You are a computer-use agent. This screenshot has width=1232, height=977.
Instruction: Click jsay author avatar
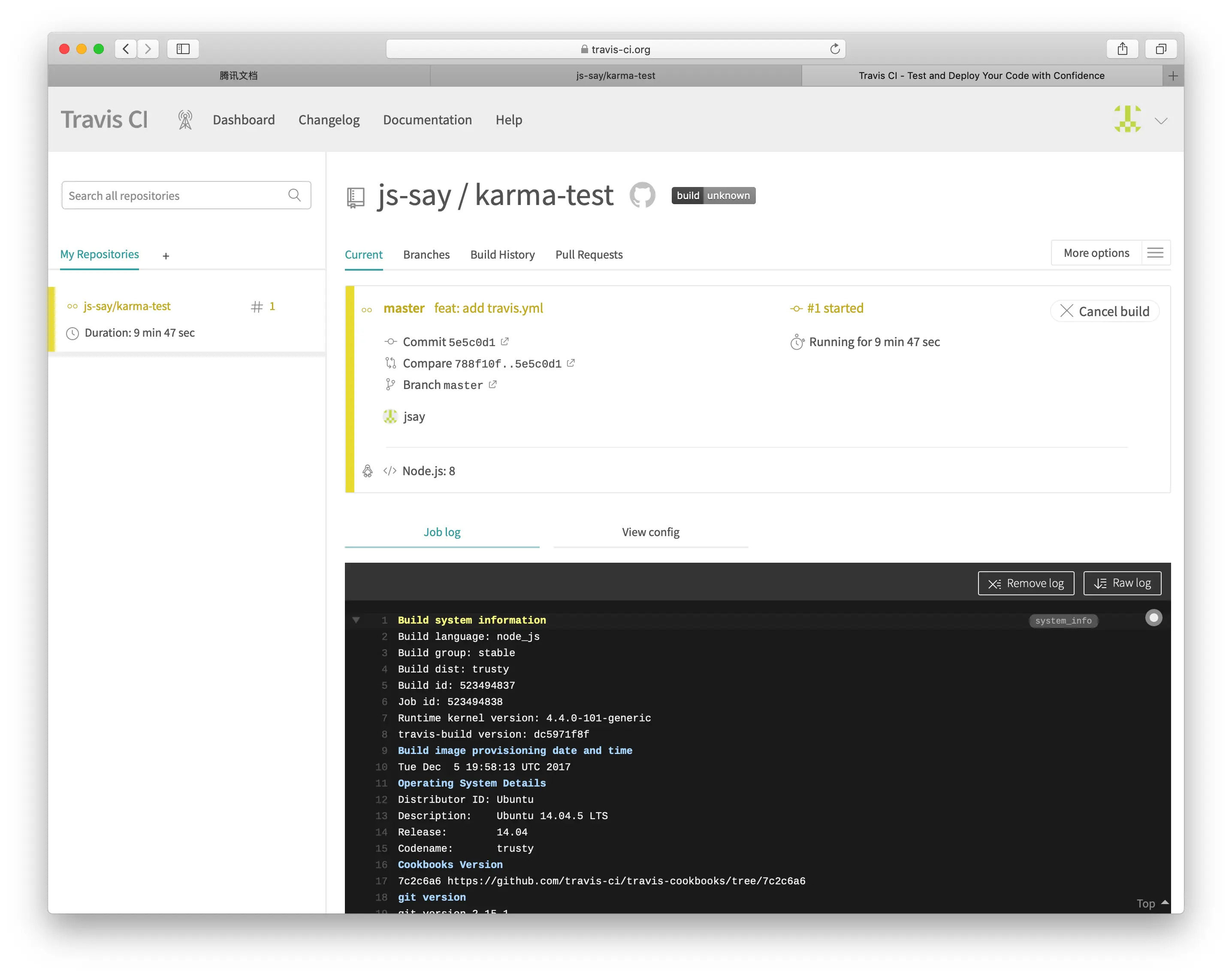[390, 416]
